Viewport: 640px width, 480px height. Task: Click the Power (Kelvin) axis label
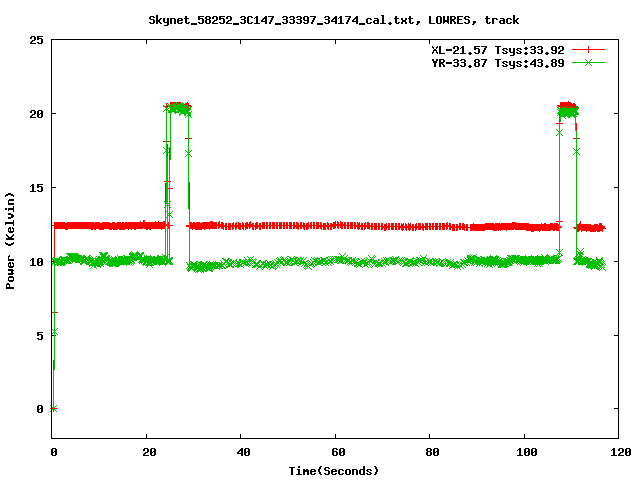10,241
